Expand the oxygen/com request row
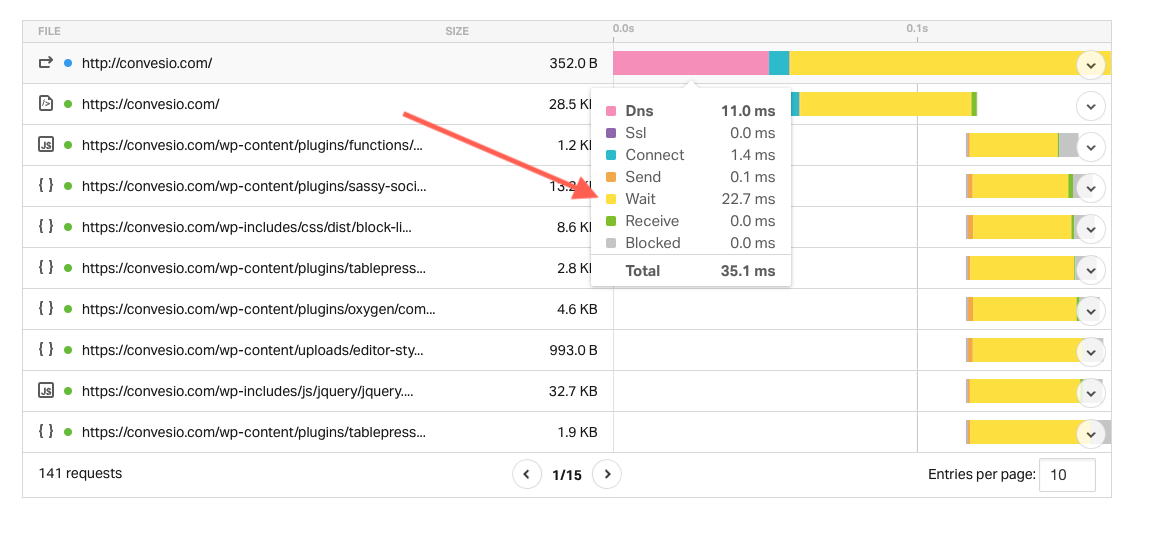Screen dimensions: 1151x543 coord(1091,312)
